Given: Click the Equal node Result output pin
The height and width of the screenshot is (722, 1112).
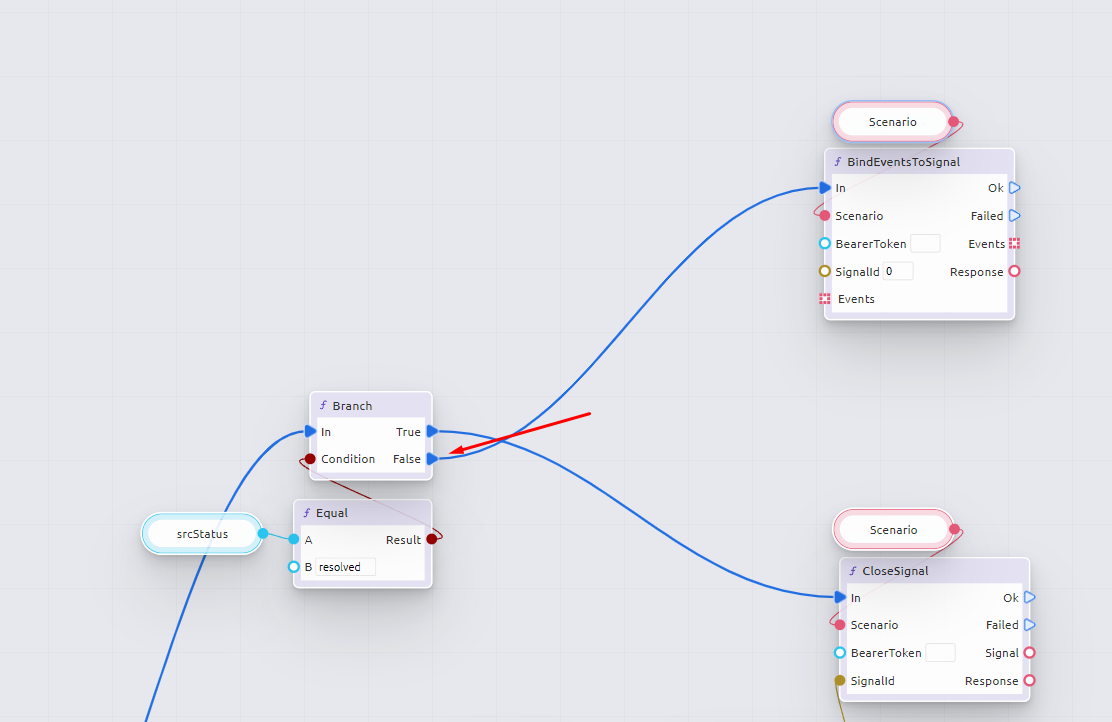Looking at the screenshot, I should (432, 539).
